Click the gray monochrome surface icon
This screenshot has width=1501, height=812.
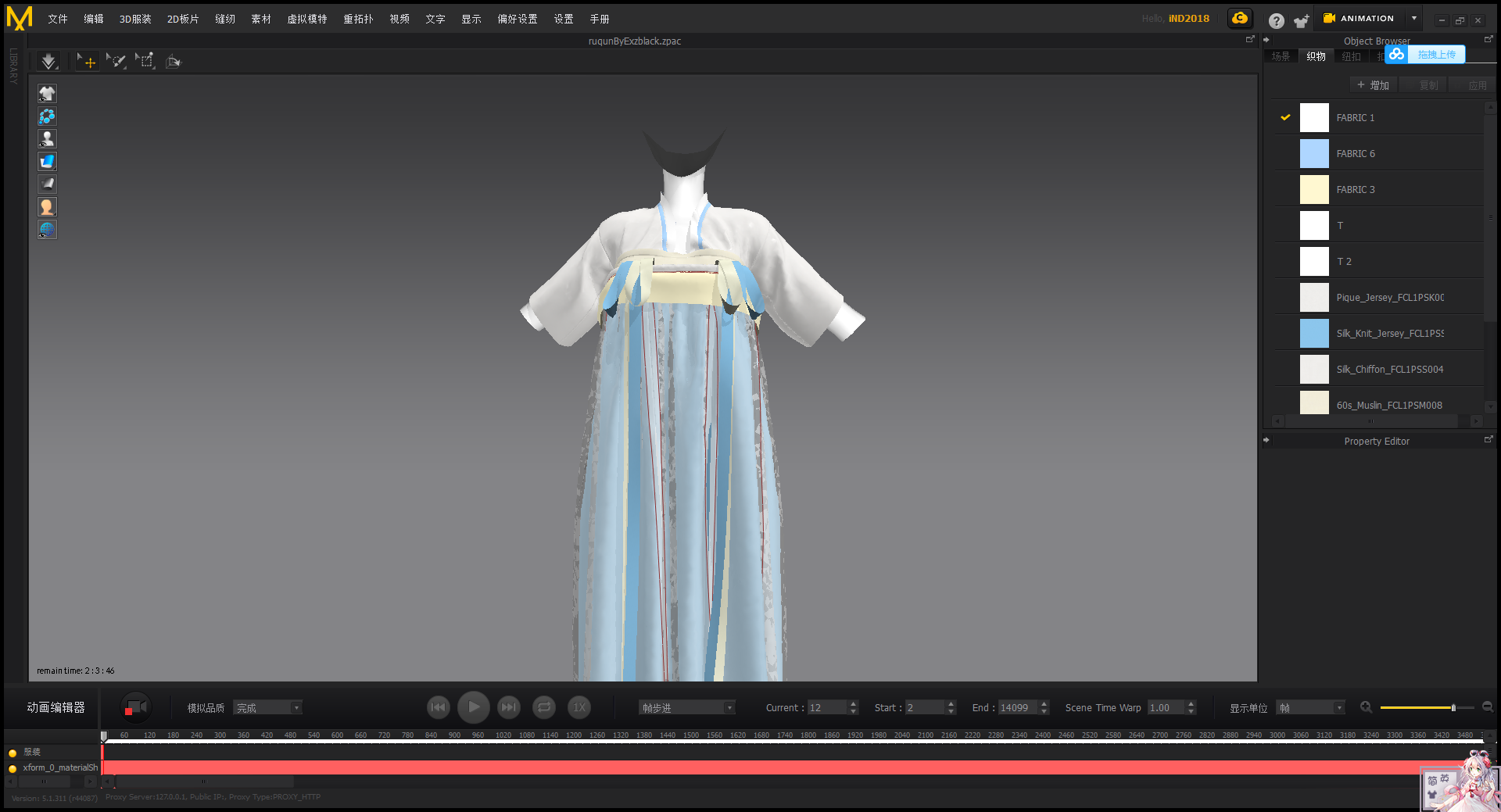pos(47,184)
